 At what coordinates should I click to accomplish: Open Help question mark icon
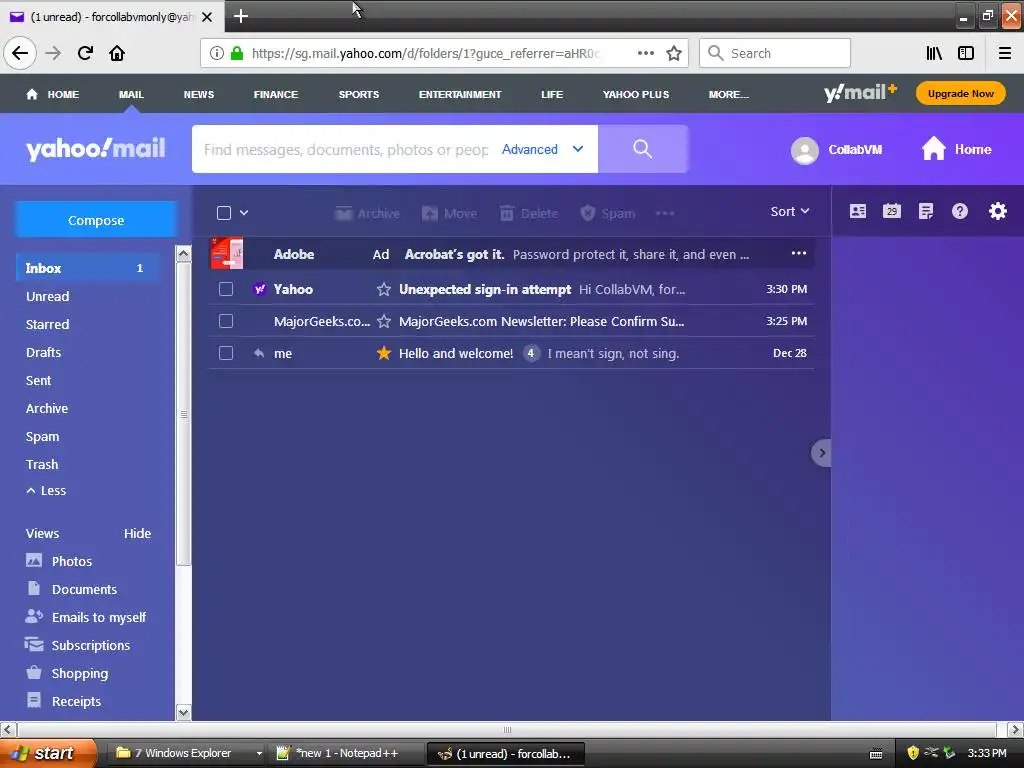pos(959,211)
